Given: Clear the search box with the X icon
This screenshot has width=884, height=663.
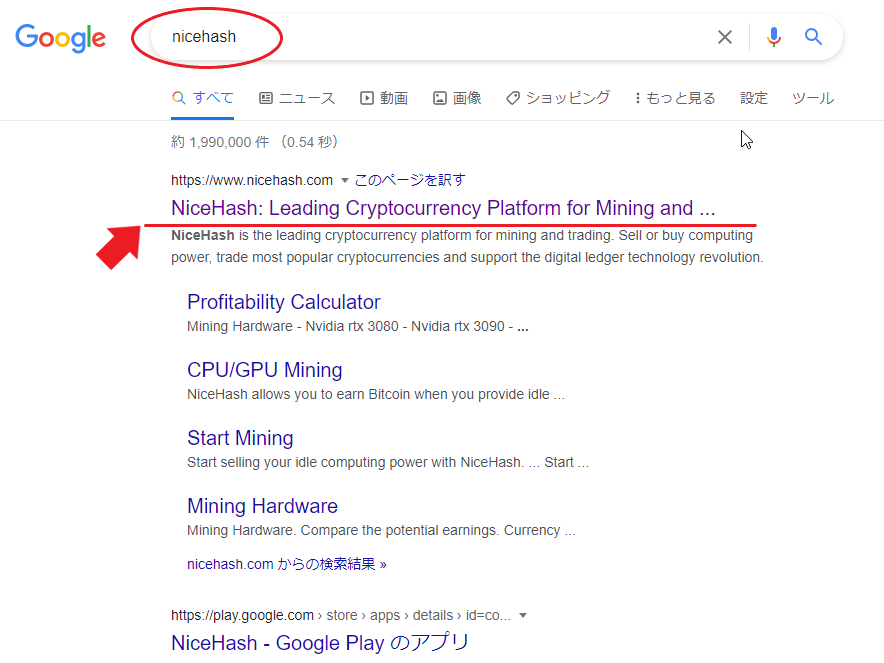Looking at the screenshot, I should (x=725, y=36).
